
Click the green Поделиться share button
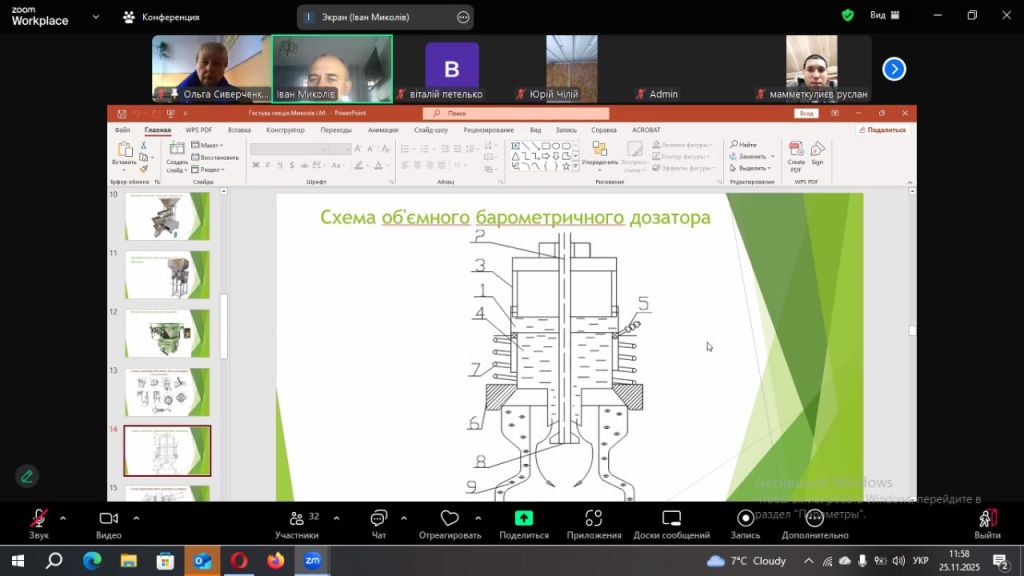(523, 519)
